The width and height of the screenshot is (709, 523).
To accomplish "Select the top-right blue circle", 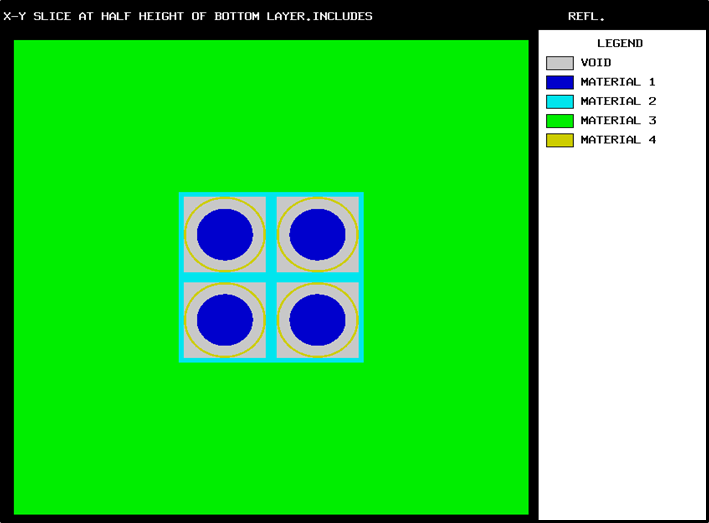I will [318, 234].
